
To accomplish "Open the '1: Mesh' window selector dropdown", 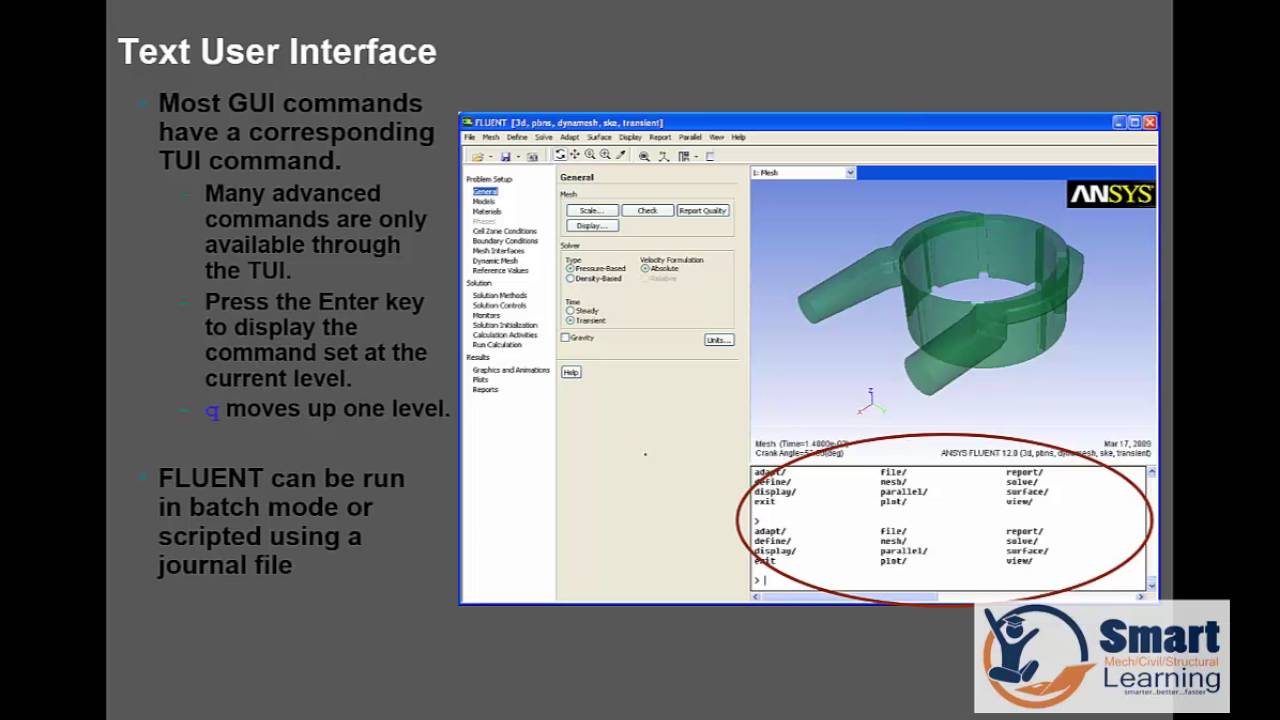I will coord(850,173).
